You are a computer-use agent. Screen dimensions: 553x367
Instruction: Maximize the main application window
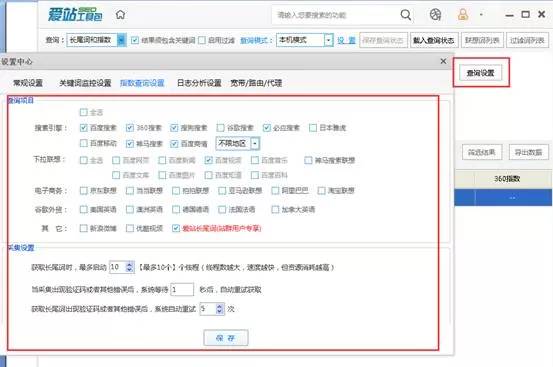[x=525, y=14]
